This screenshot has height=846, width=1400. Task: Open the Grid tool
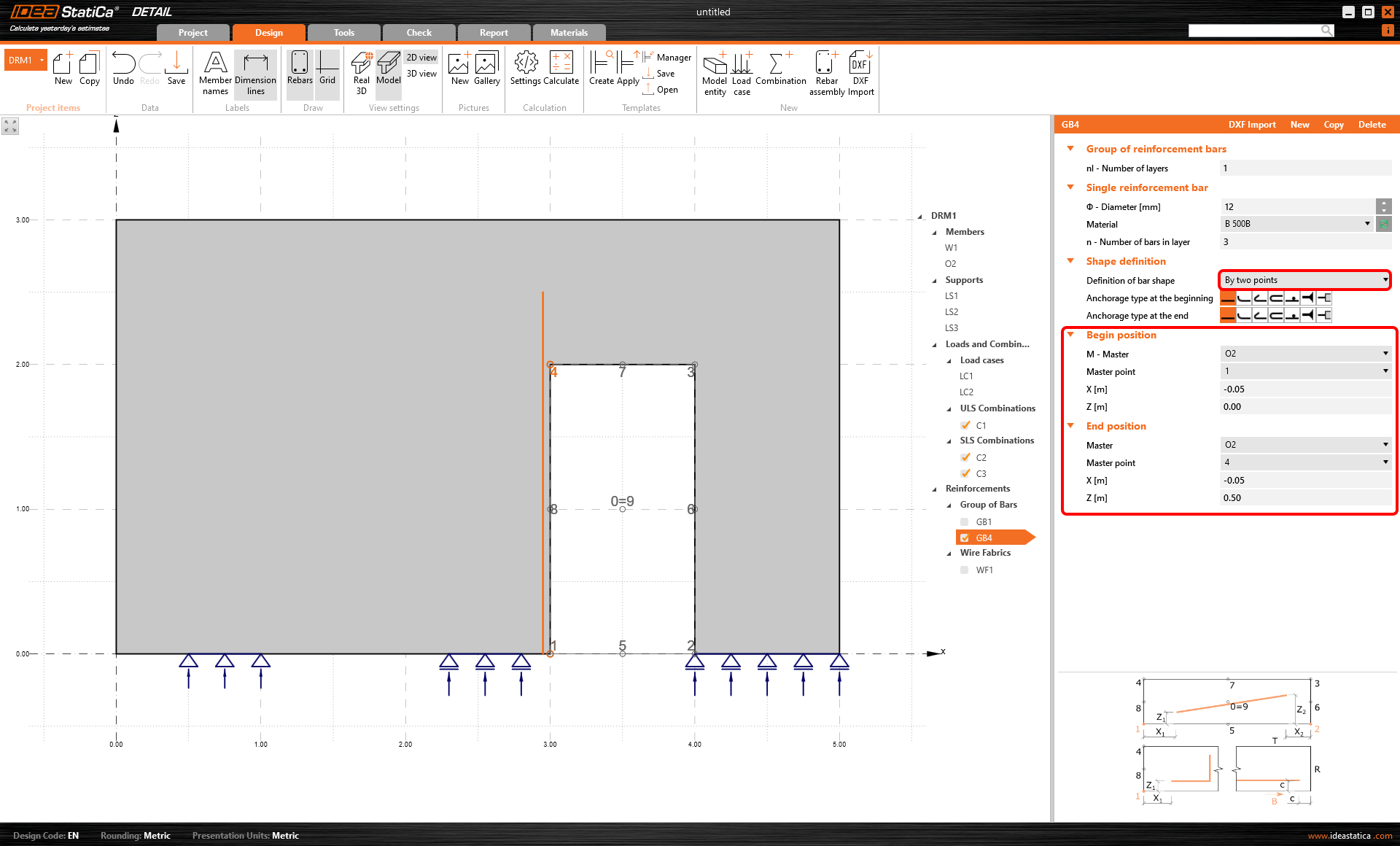pyautogui.click(x=327, y=71)
